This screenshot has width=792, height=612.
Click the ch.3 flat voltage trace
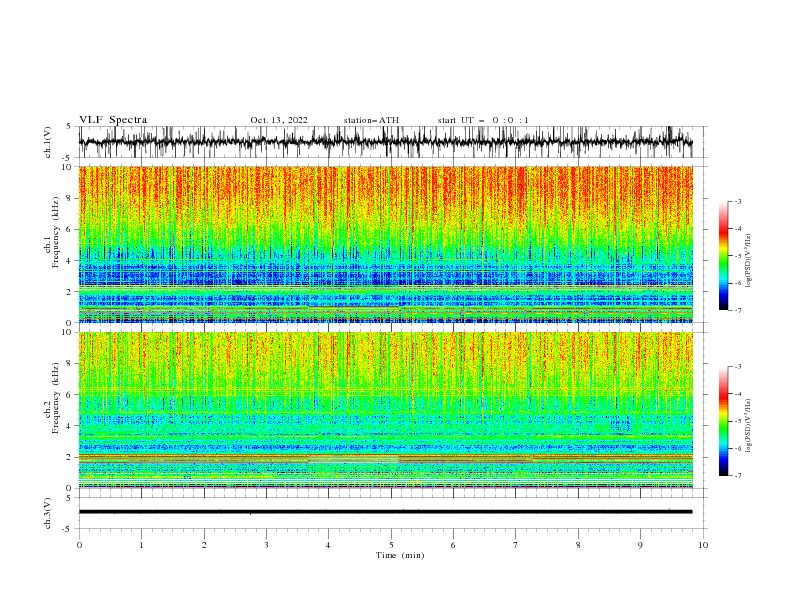click(385, 512)
